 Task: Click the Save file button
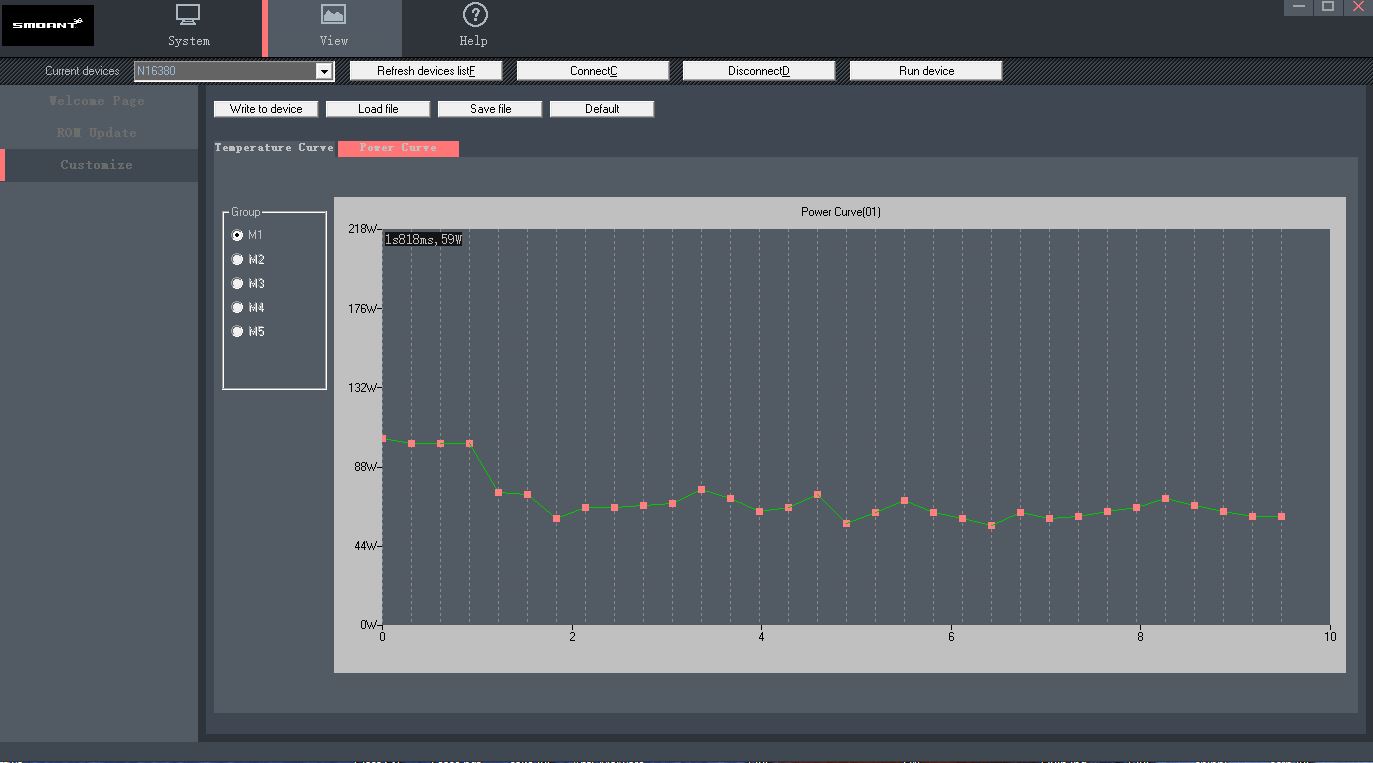click(x=490, y=109)
